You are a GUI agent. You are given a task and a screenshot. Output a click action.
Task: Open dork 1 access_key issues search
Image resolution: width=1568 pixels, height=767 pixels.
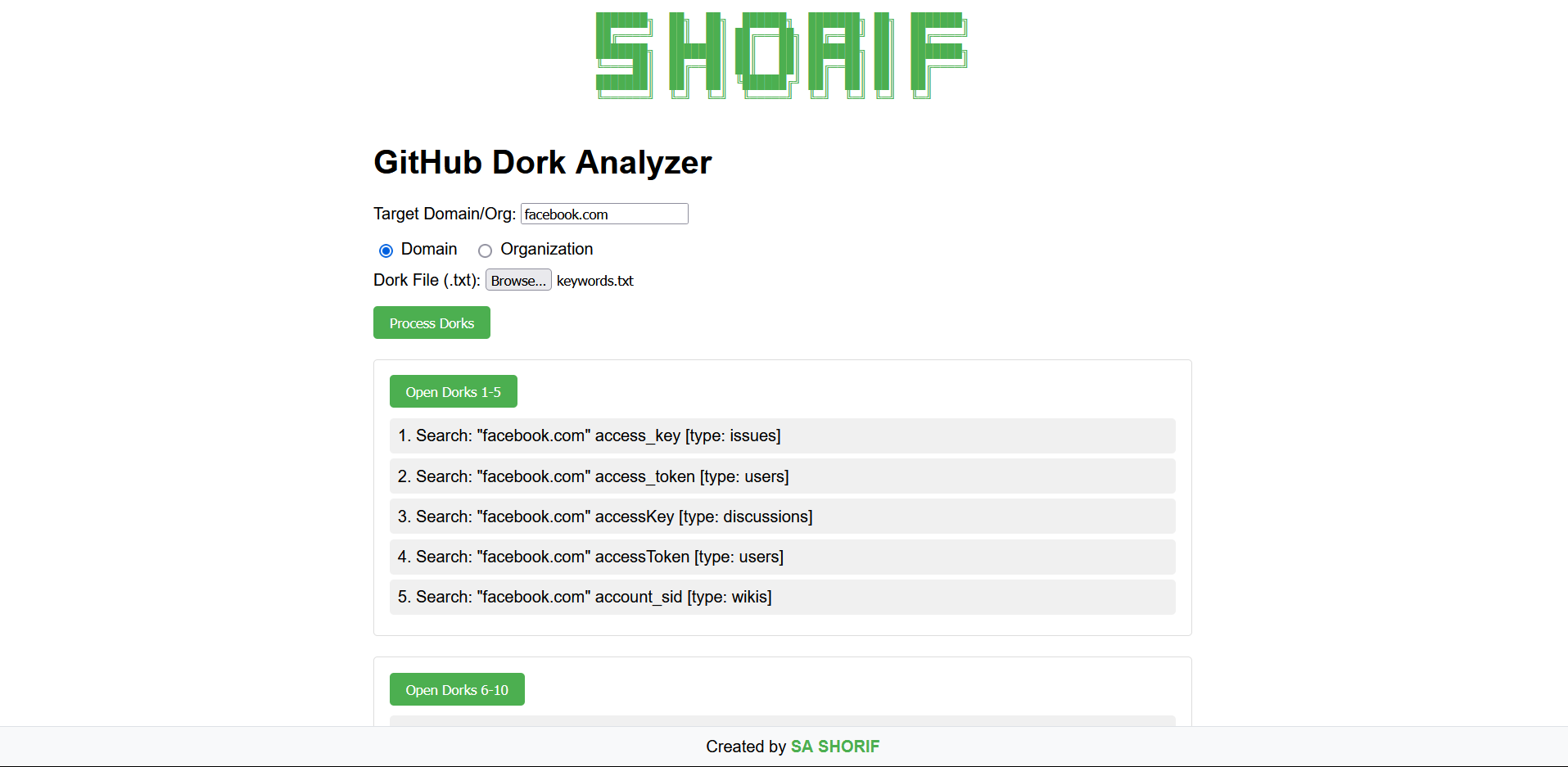(782, 435)
